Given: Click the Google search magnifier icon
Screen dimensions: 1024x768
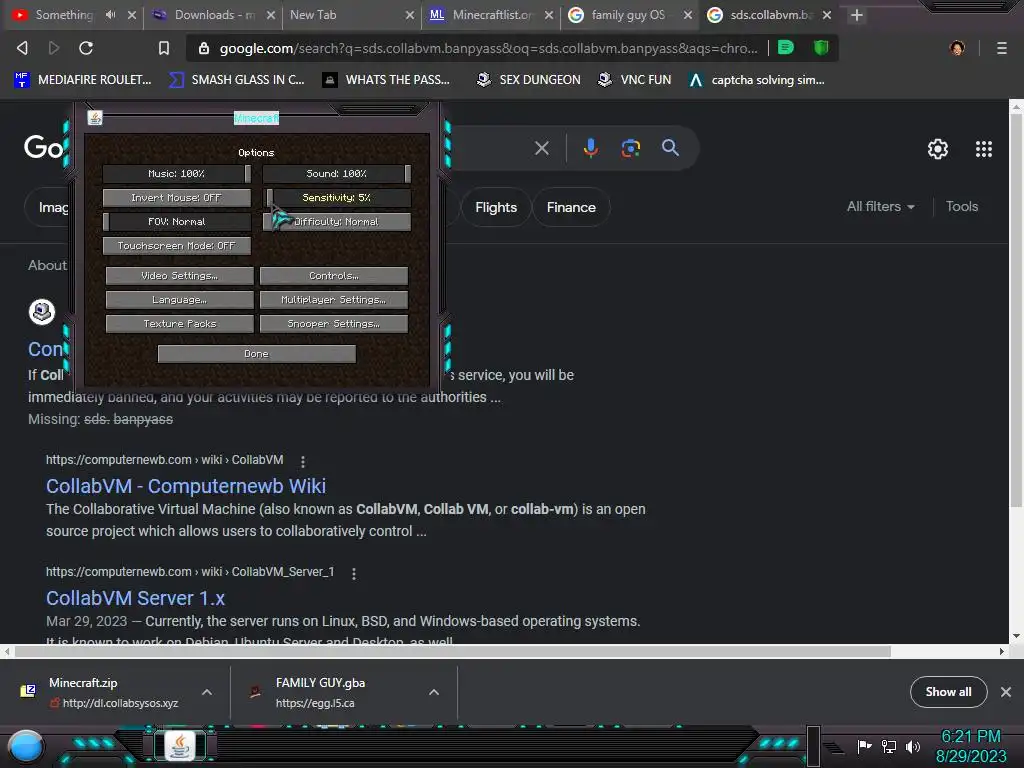Looking at the screenshot, I should pyautogui.click(x=670, y=148).
